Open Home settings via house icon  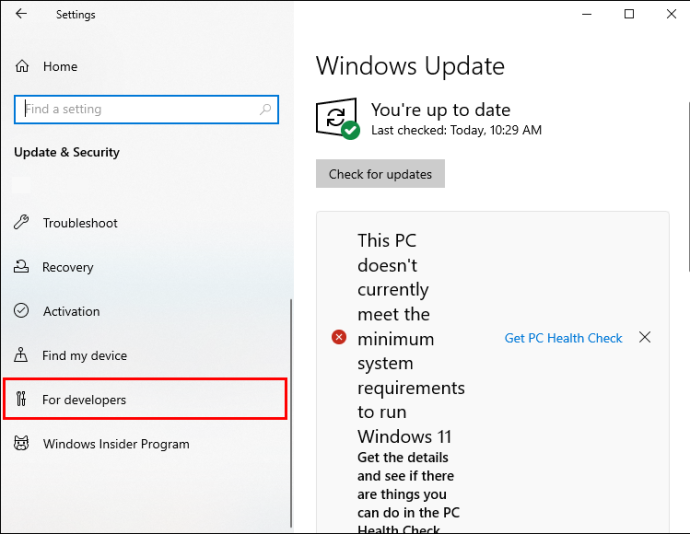click(x=22, y=66)
